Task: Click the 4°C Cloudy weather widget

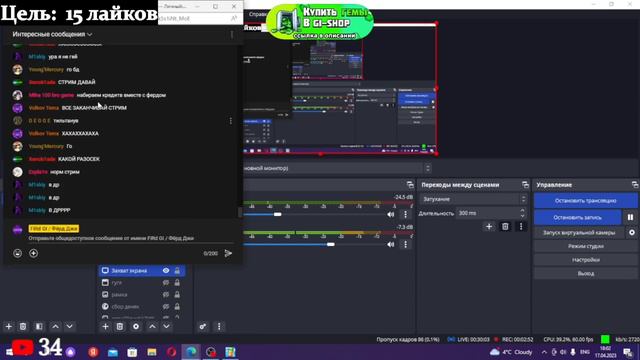Action: coord(512,352)
